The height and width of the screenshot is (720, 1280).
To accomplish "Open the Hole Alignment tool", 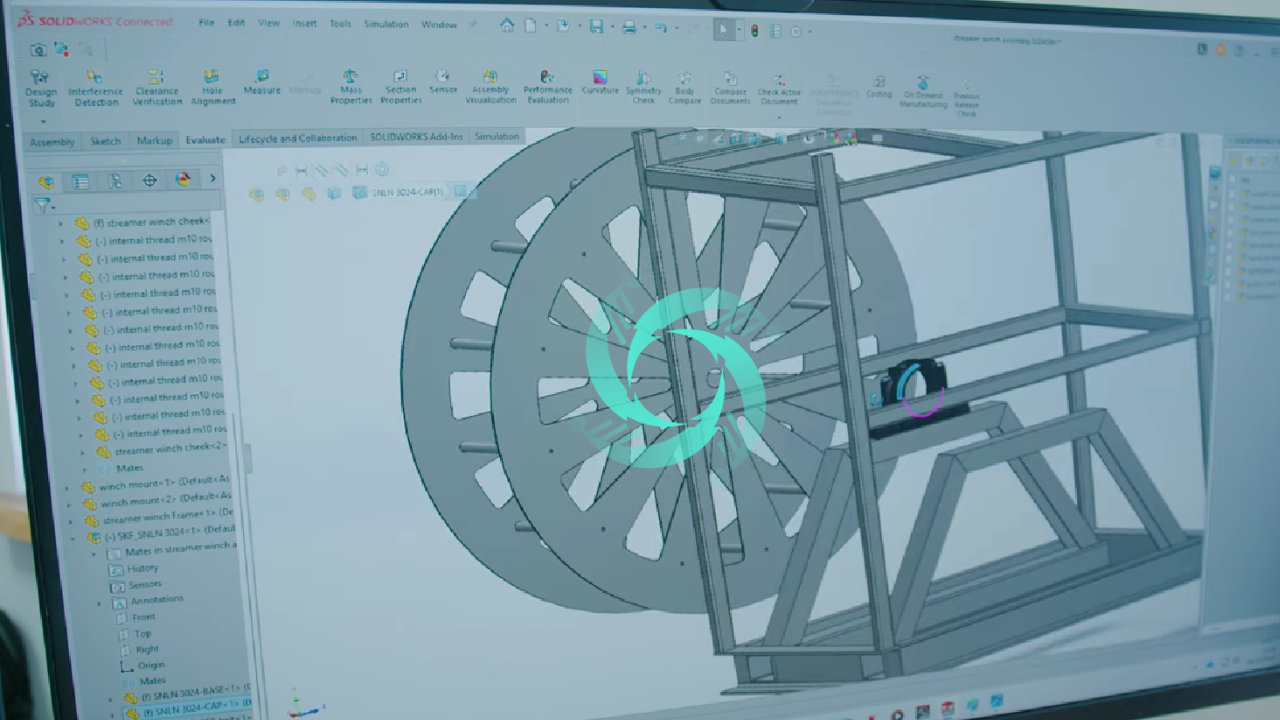I will point(212,88).
